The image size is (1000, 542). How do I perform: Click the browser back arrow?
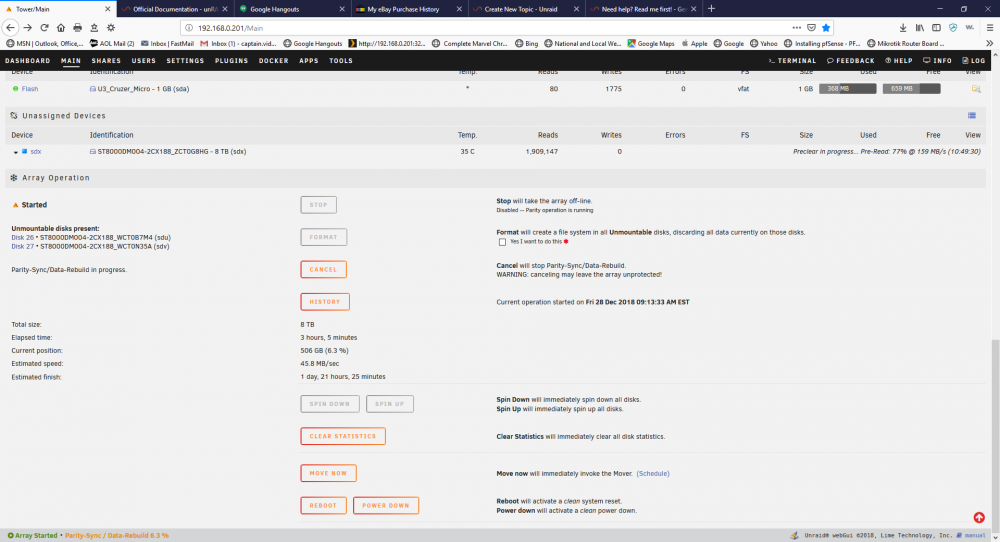[x=10, y=27]
